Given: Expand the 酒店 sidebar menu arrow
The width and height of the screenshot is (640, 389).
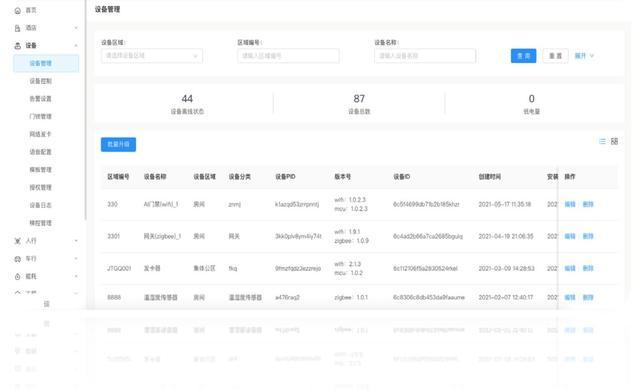Looking at the screenshot, I should (76, 28).
